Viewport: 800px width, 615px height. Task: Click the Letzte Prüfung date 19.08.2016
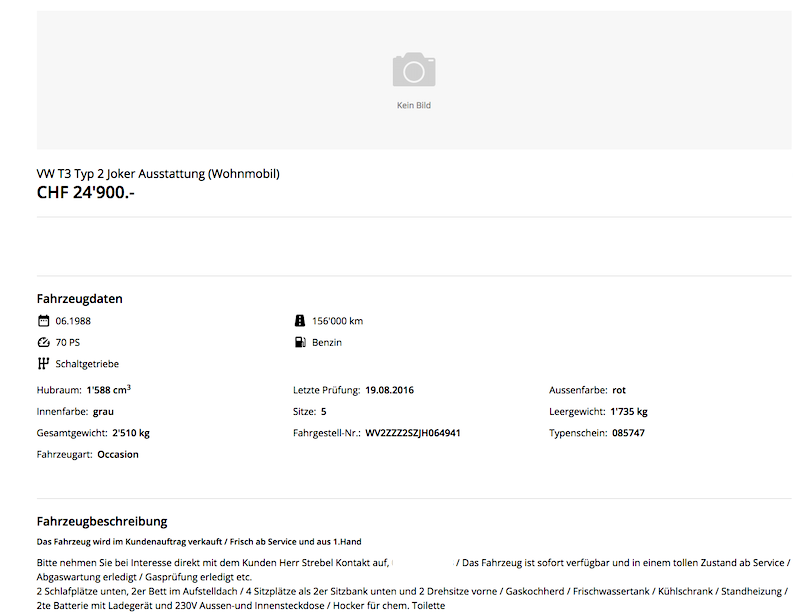pyautogui.click(x=390, y=390)
